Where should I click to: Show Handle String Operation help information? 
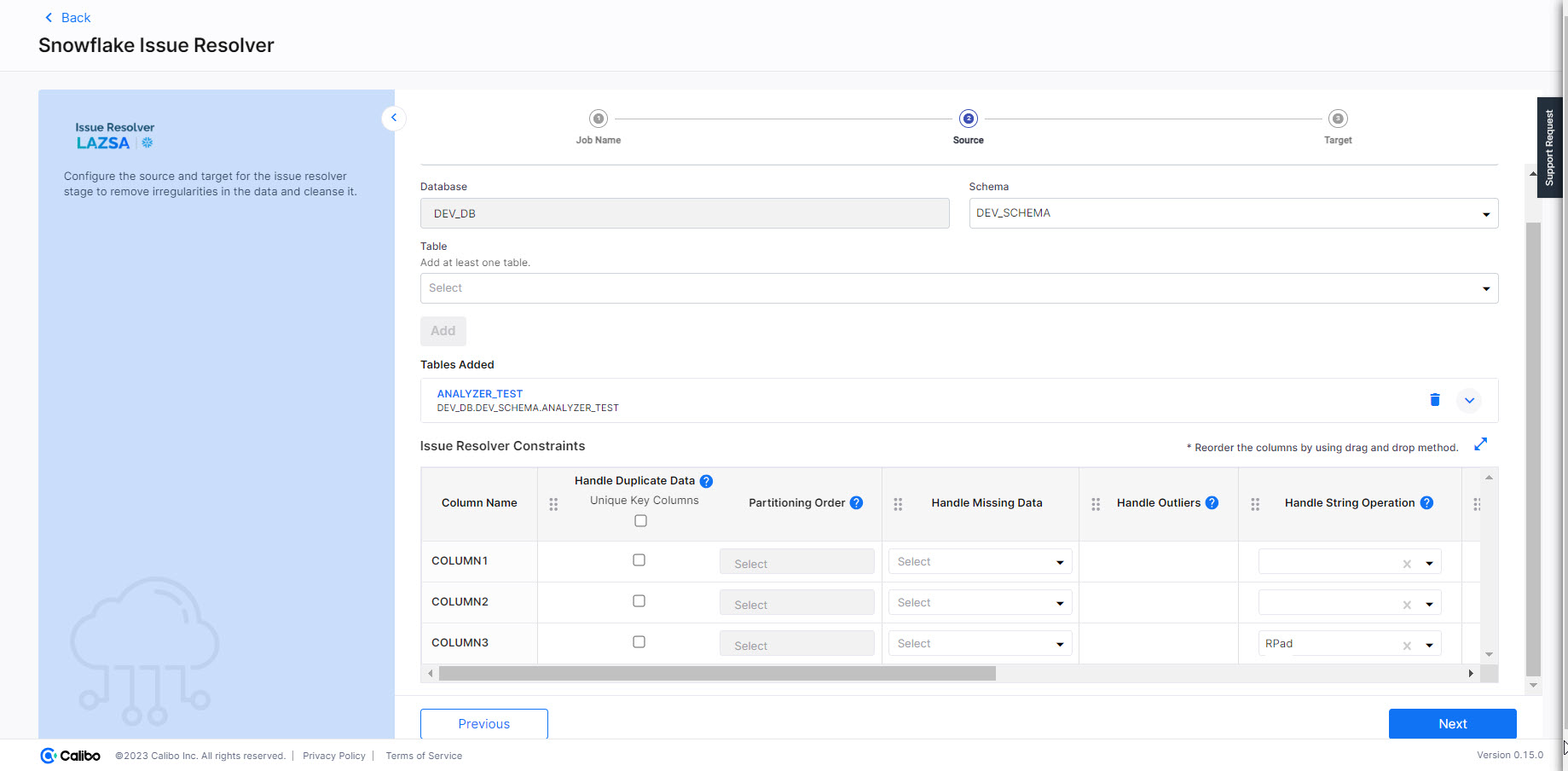click(x=1426, y=503)
